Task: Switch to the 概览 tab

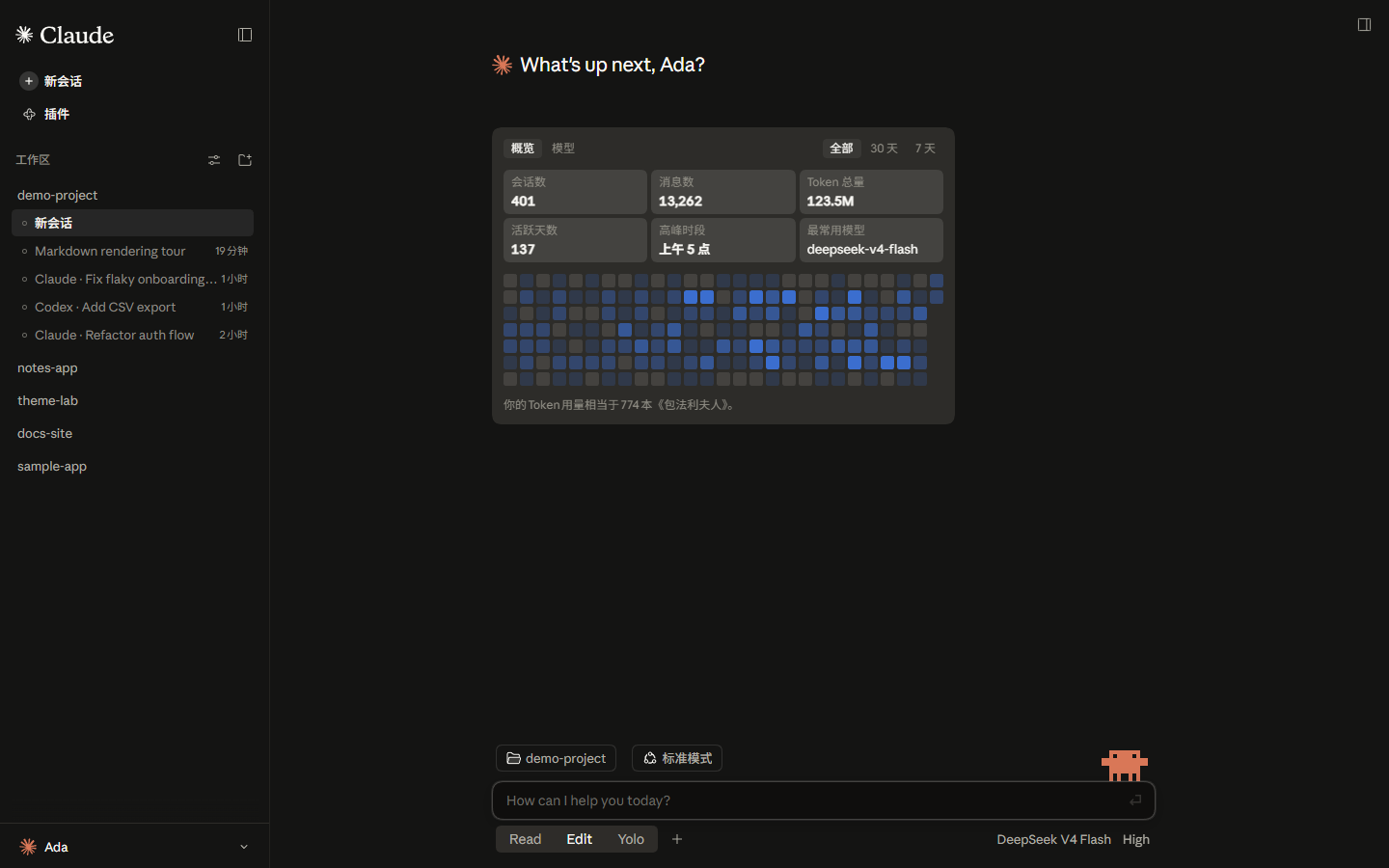Action: [x=522, y=149]
